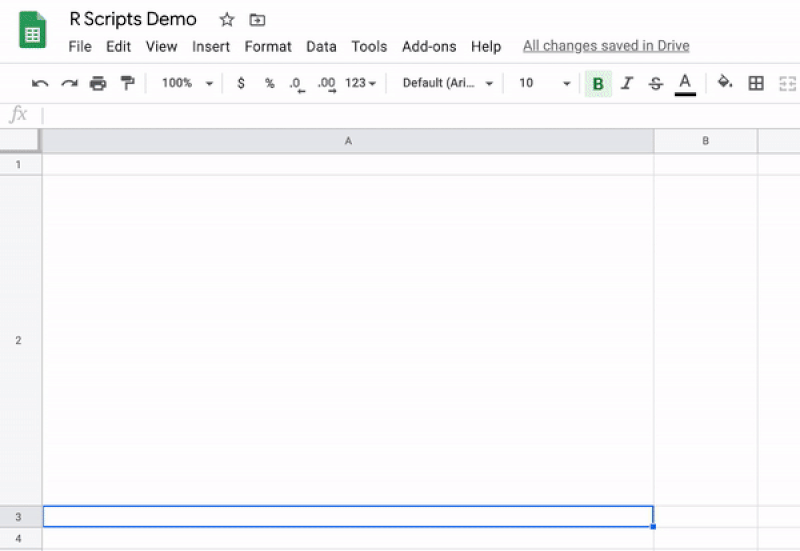This screenshot has height=551, width=800.
Task: Increase decimal places
Action: pyautogui.click(x=327, y=84)
